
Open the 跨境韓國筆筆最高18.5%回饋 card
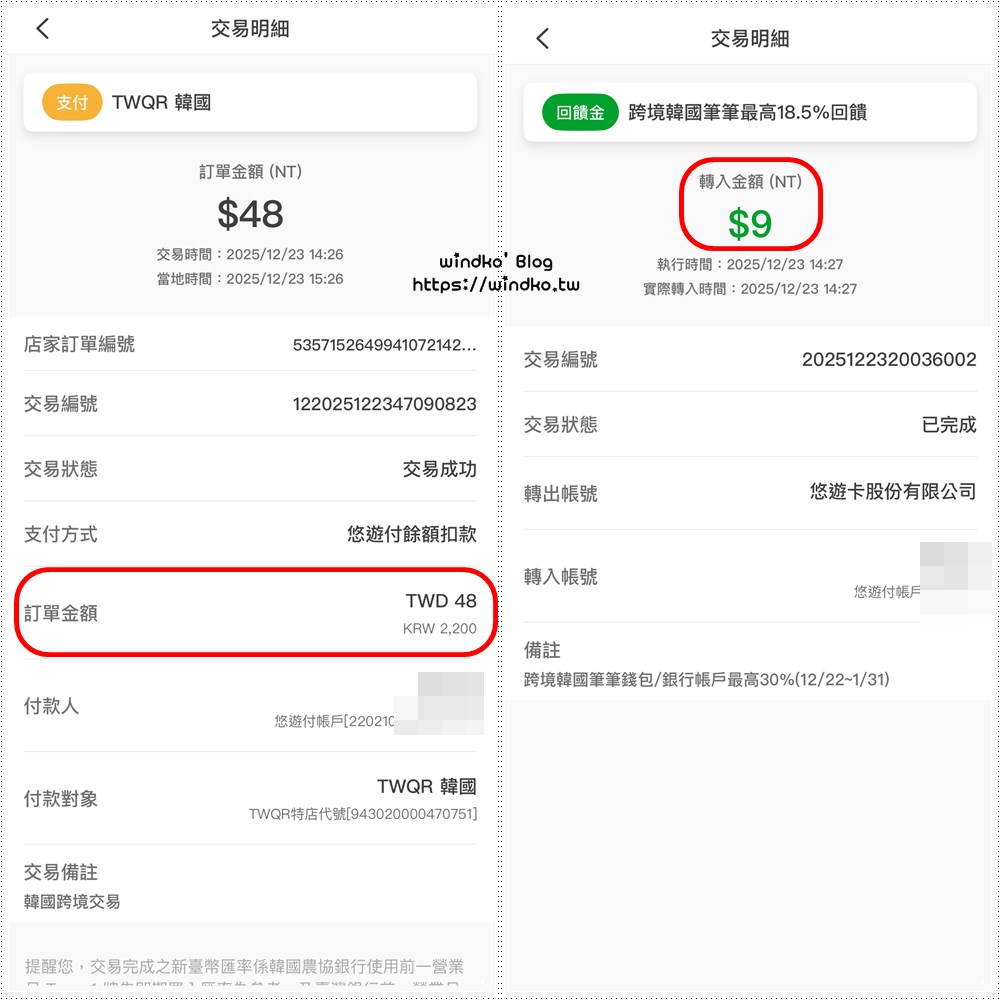click(749, 112)
